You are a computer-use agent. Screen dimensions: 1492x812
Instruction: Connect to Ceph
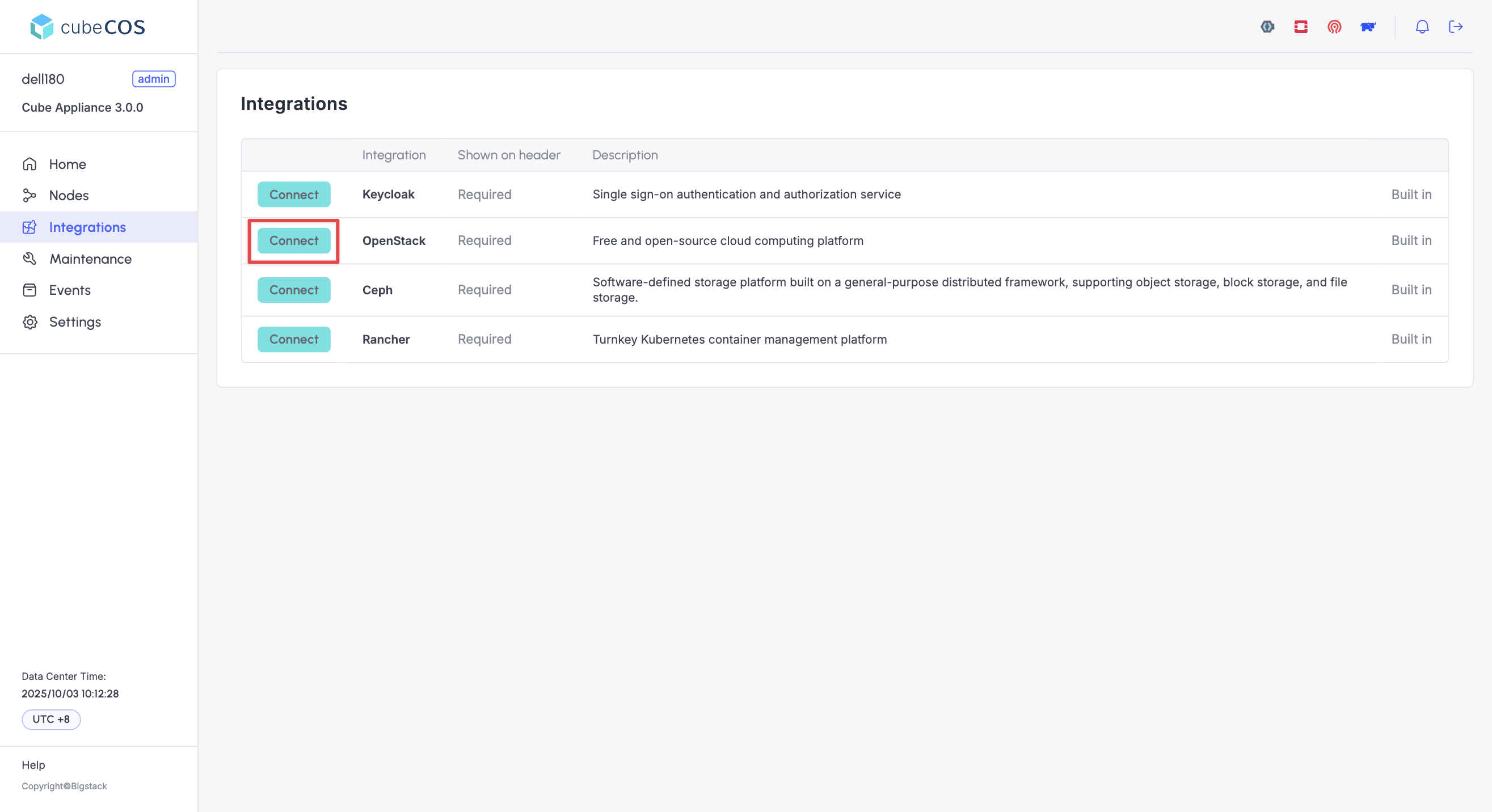point(294,290)
